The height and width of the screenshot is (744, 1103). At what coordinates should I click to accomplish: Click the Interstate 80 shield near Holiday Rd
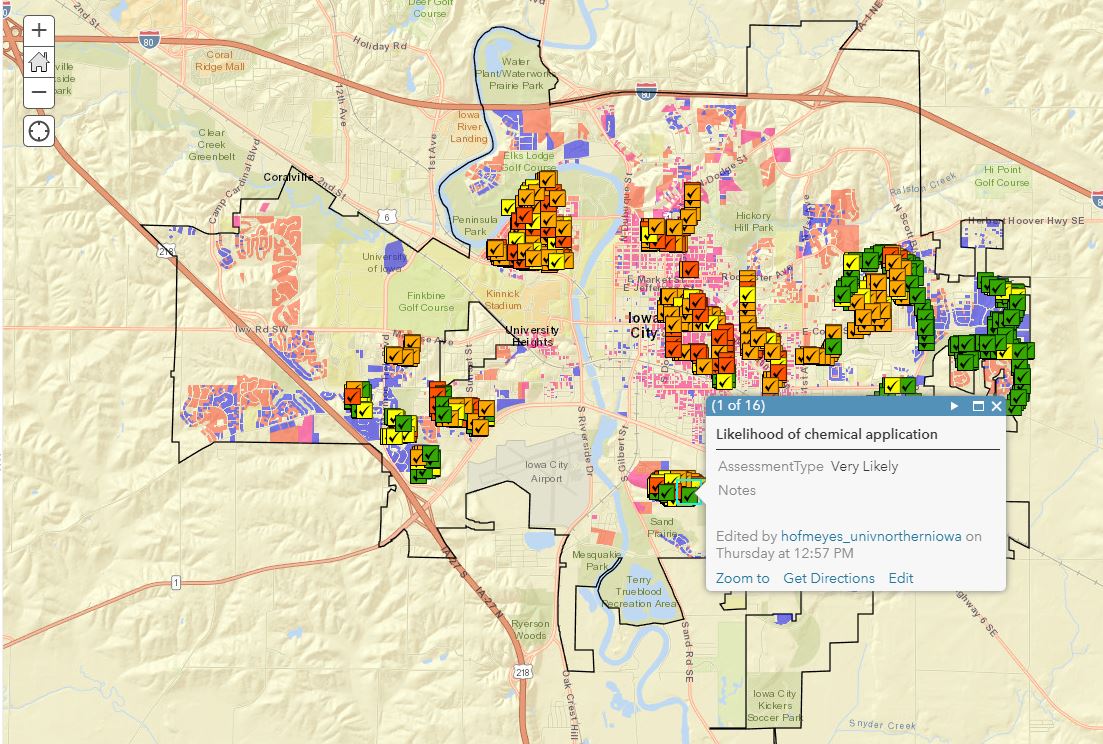click(149, 41)
